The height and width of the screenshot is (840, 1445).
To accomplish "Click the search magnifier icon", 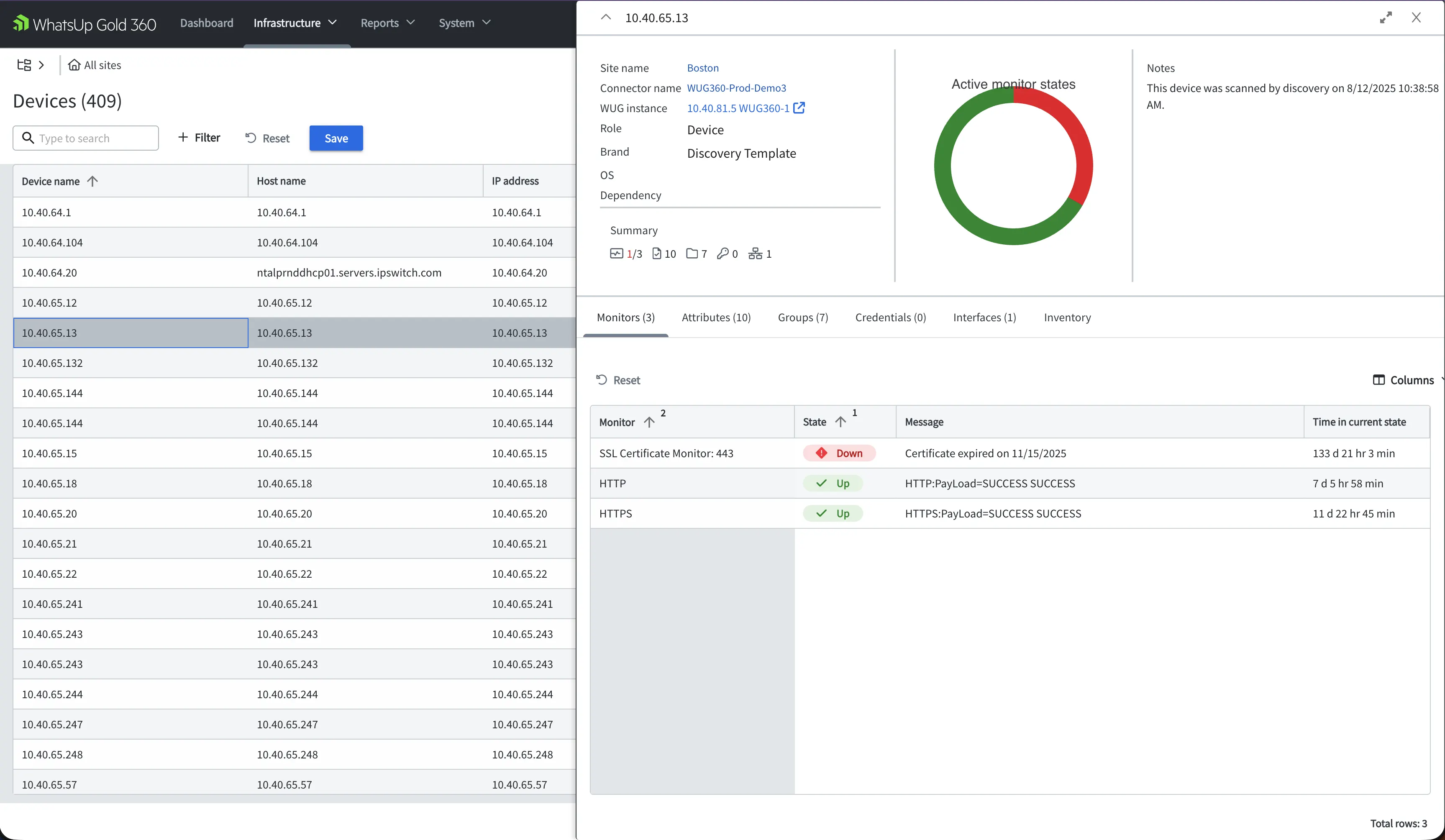I will (x=28, y=138).
